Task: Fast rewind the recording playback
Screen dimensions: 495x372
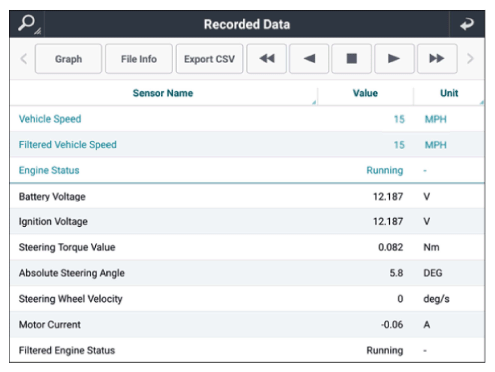Action: (266, 59)
